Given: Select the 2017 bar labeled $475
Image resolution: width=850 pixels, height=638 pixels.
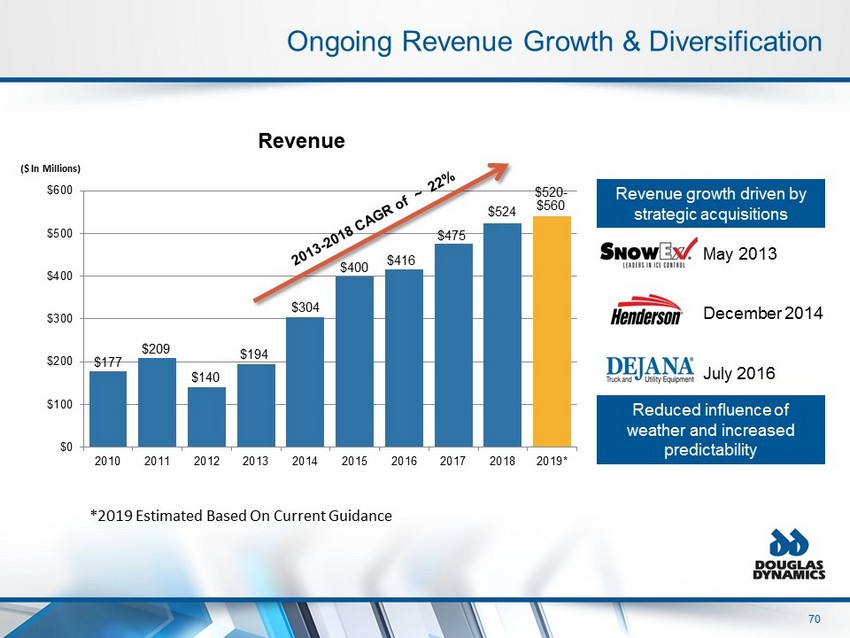Looking at the screenshot, I should tap(452, 345).
